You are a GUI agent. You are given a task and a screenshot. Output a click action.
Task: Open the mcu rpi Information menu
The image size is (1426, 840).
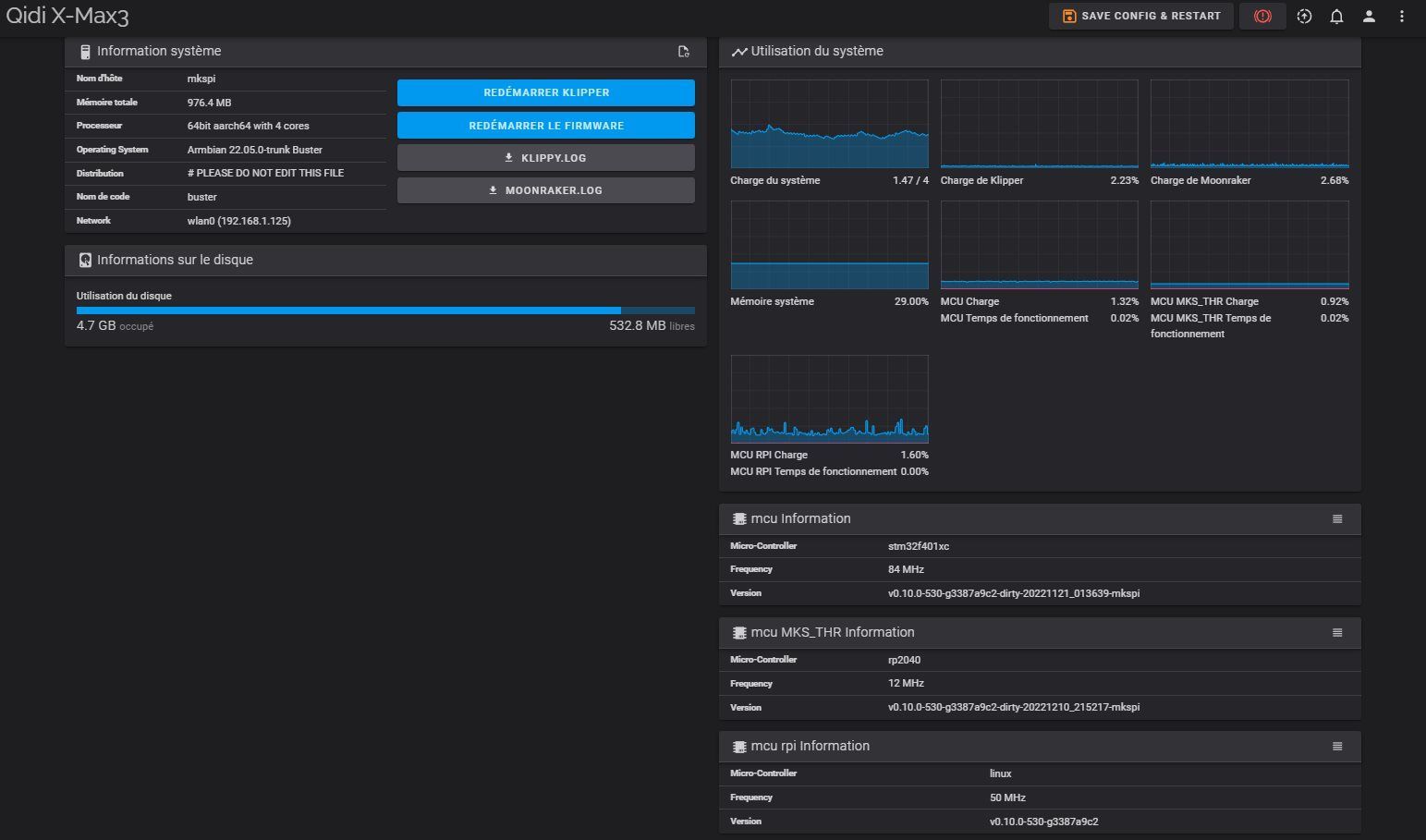[1336, 747]
